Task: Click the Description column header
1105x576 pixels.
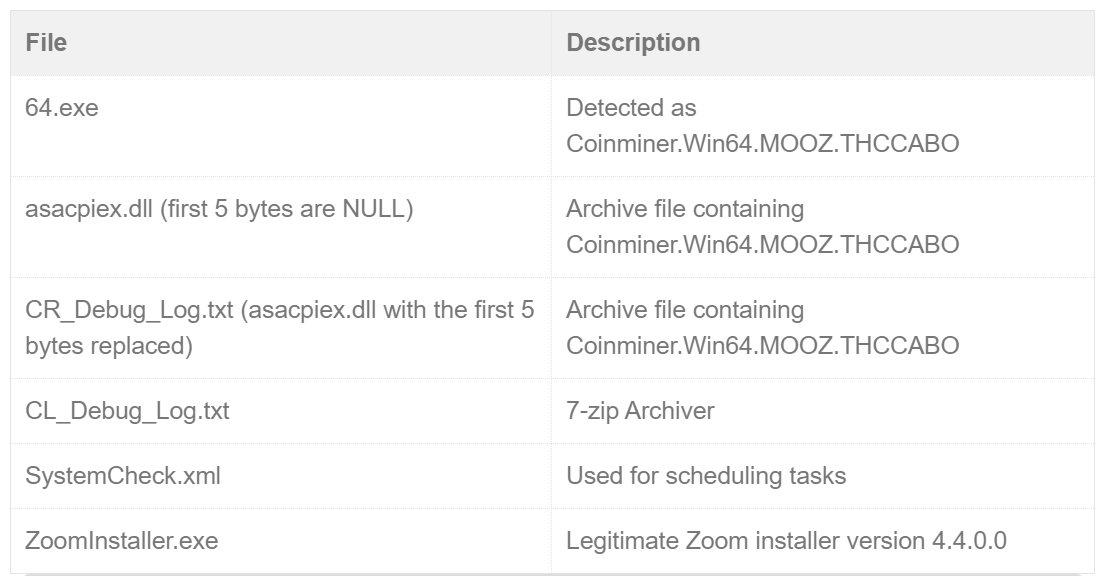Action: (x=633, y=43)
